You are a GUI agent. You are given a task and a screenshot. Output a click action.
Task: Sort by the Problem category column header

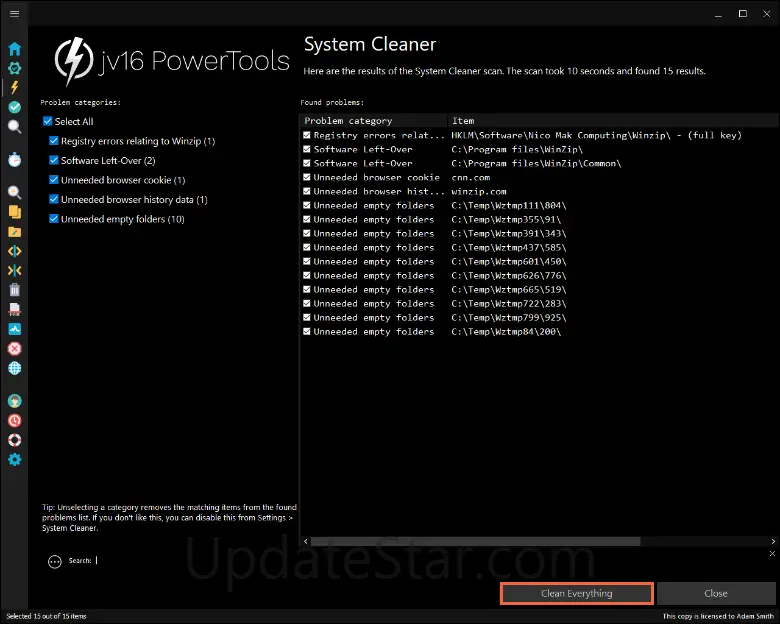[374, 120]
